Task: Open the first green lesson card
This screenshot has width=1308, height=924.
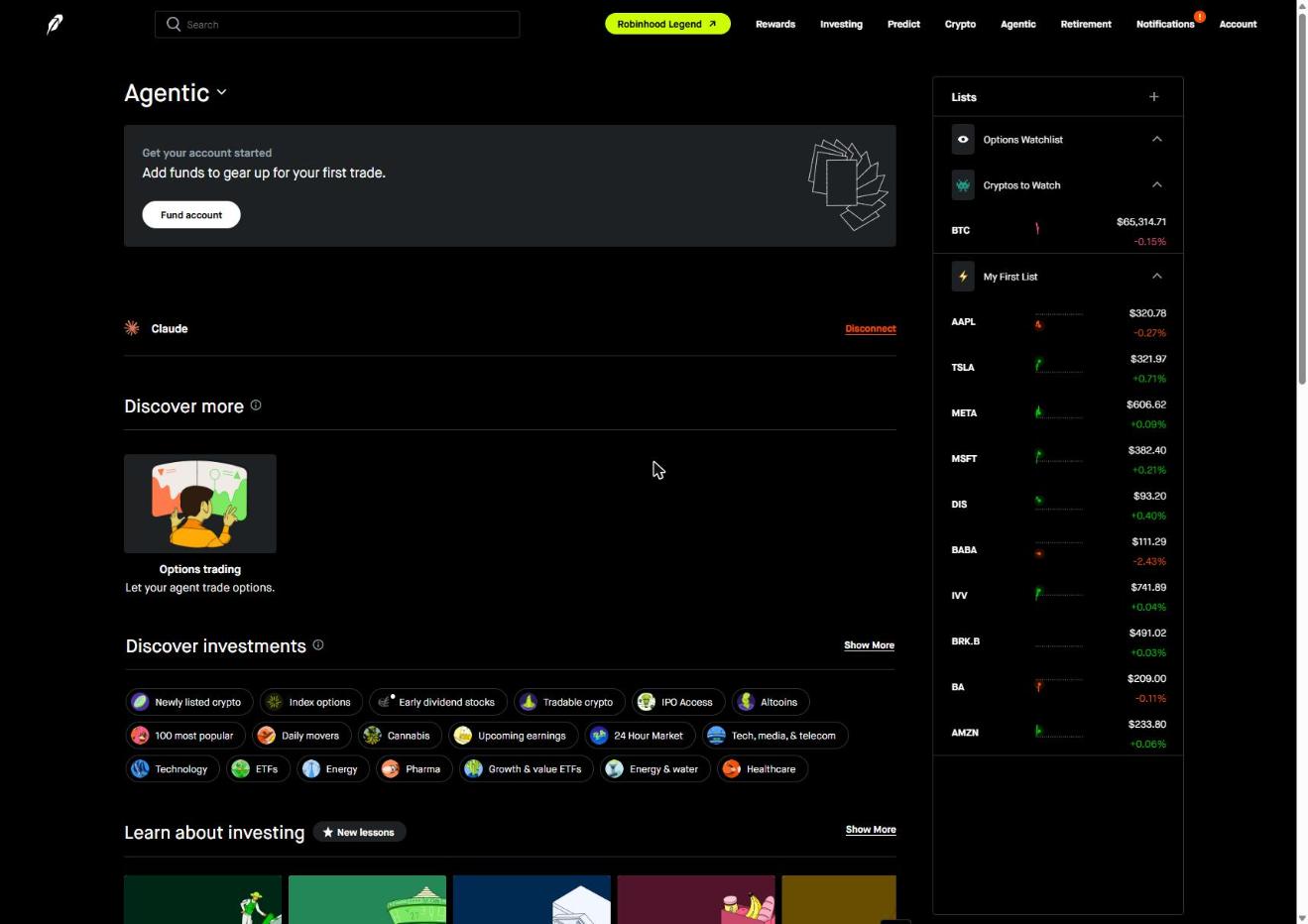Action: [203, 899]
